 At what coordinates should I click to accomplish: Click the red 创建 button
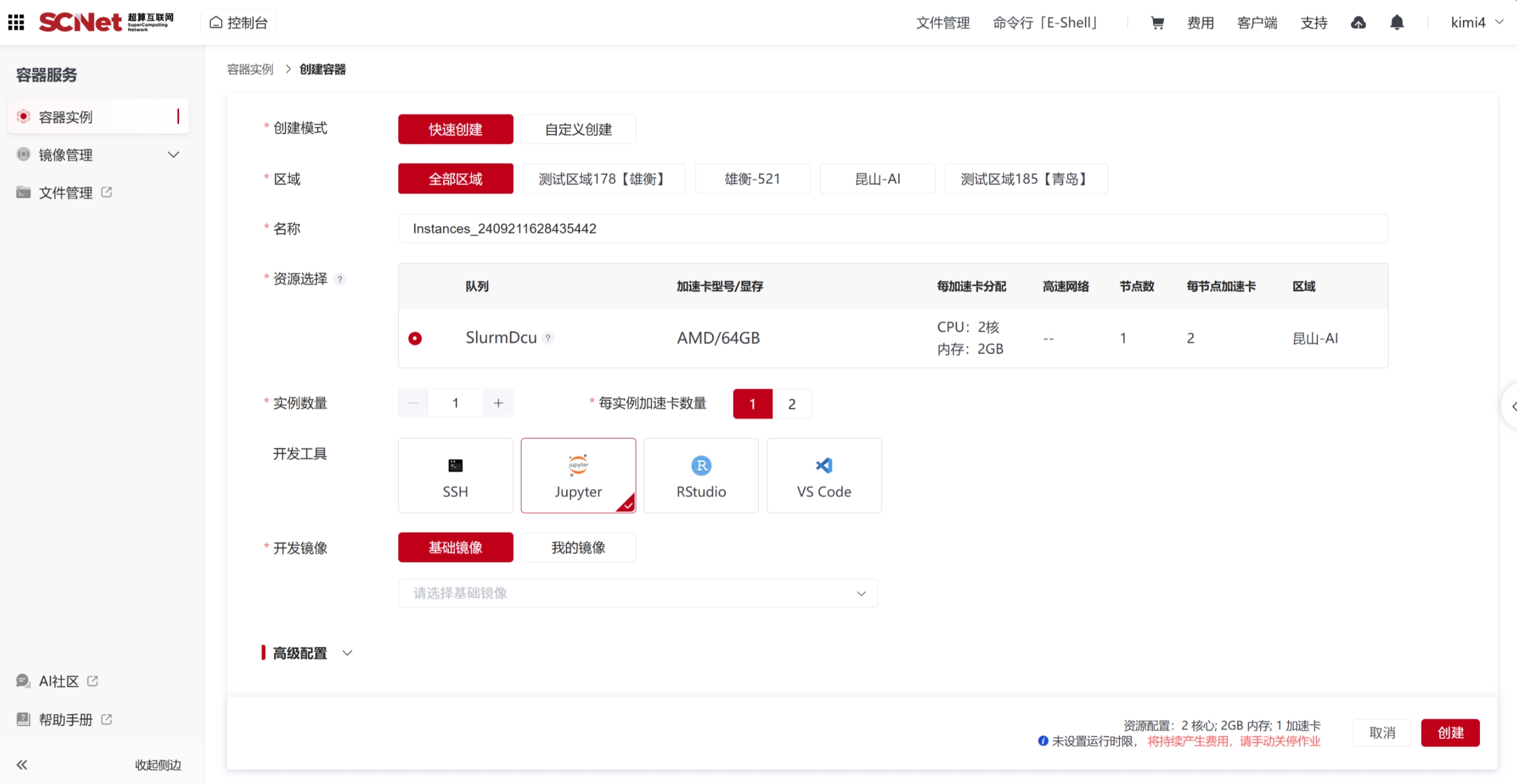pyautogui.click(x=1449, y=733)
